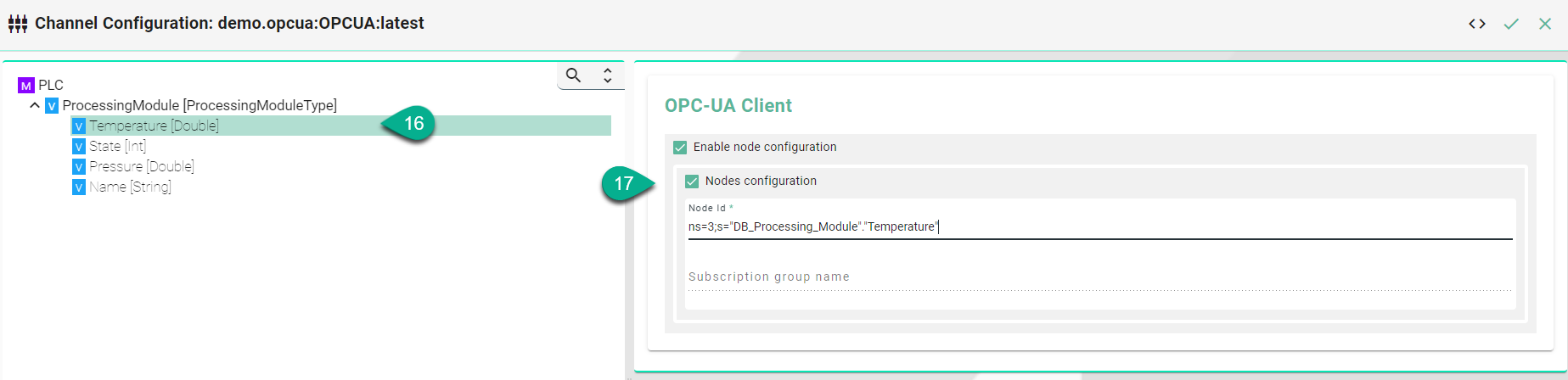Toggle the Nodes configuration checkbox
Screen dimensions: 1568x380
point(692,181)
